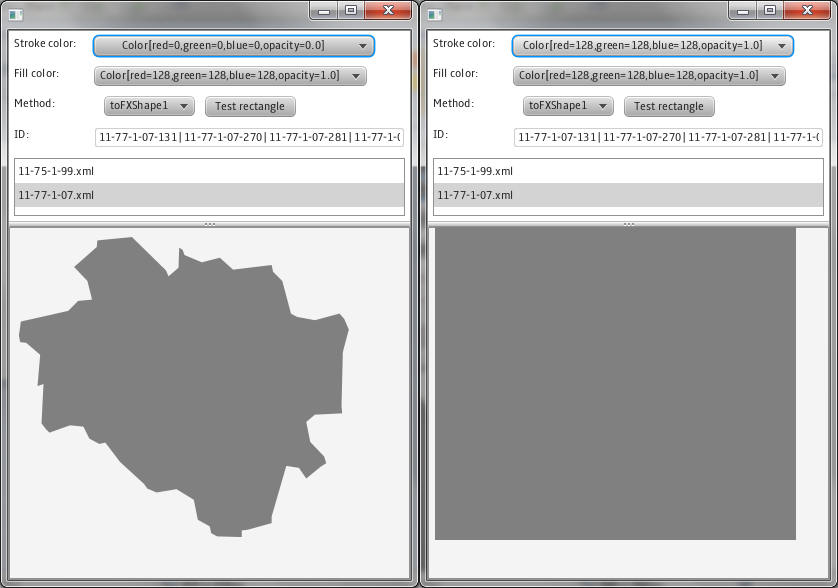Click the split pane divider in left window
This screenshot has width=838, height=588.
click(x=209, y=224)
